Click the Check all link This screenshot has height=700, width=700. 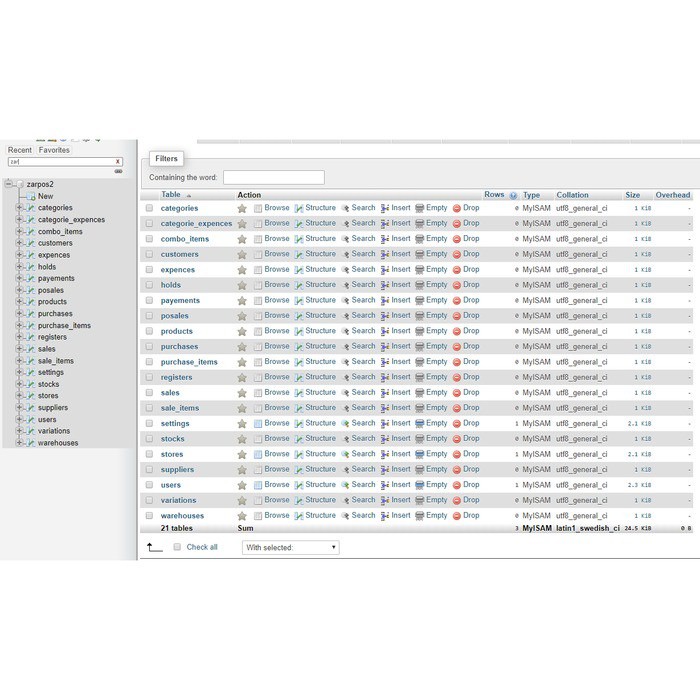[202, 547]
